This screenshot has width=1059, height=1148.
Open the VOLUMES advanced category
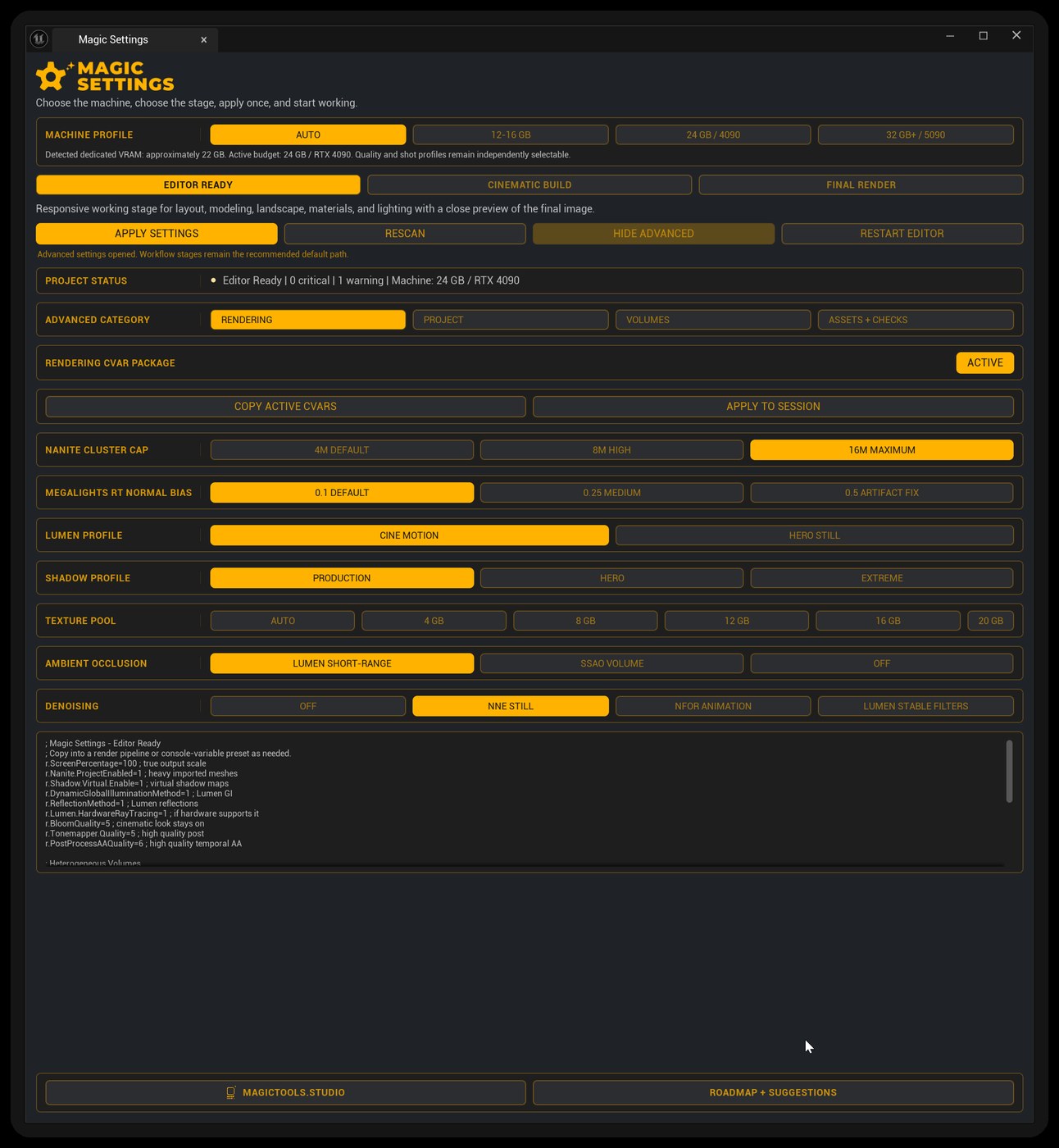point(713,320)
